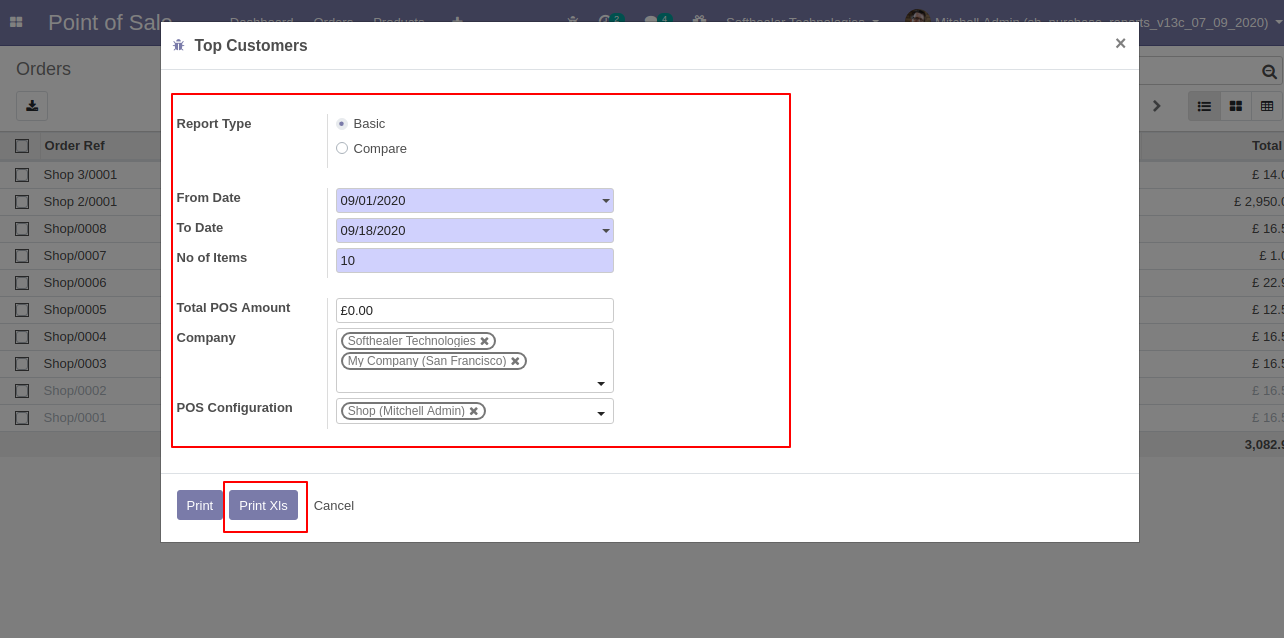Switch to pivot table view icon

point(1267,106)
